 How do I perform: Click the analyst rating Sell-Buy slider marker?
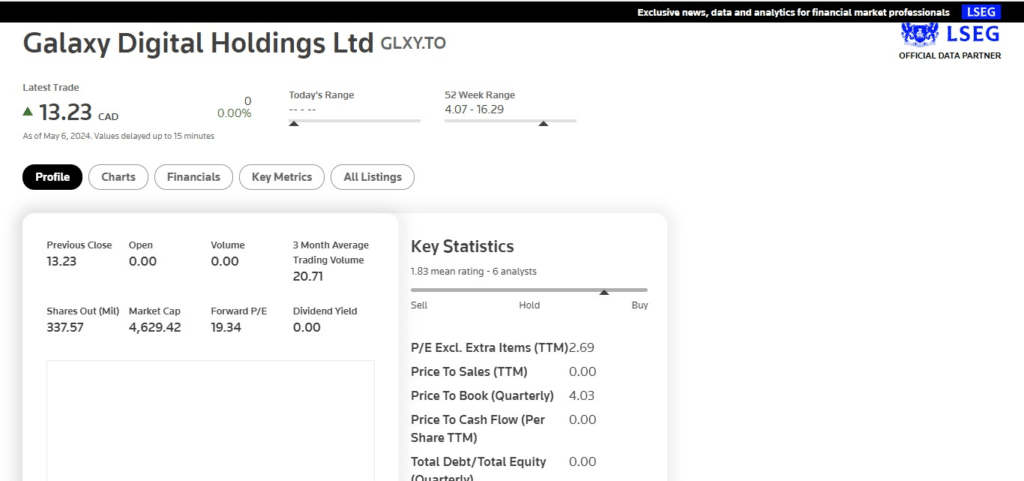click(604, 292)
